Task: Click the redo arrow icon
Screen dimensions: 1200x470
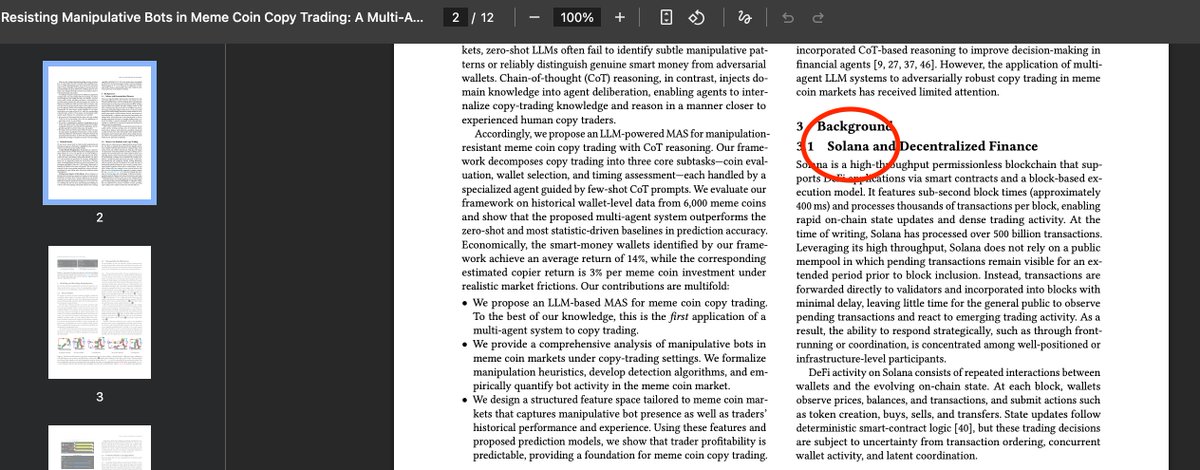Action: [x=818, y=18]
